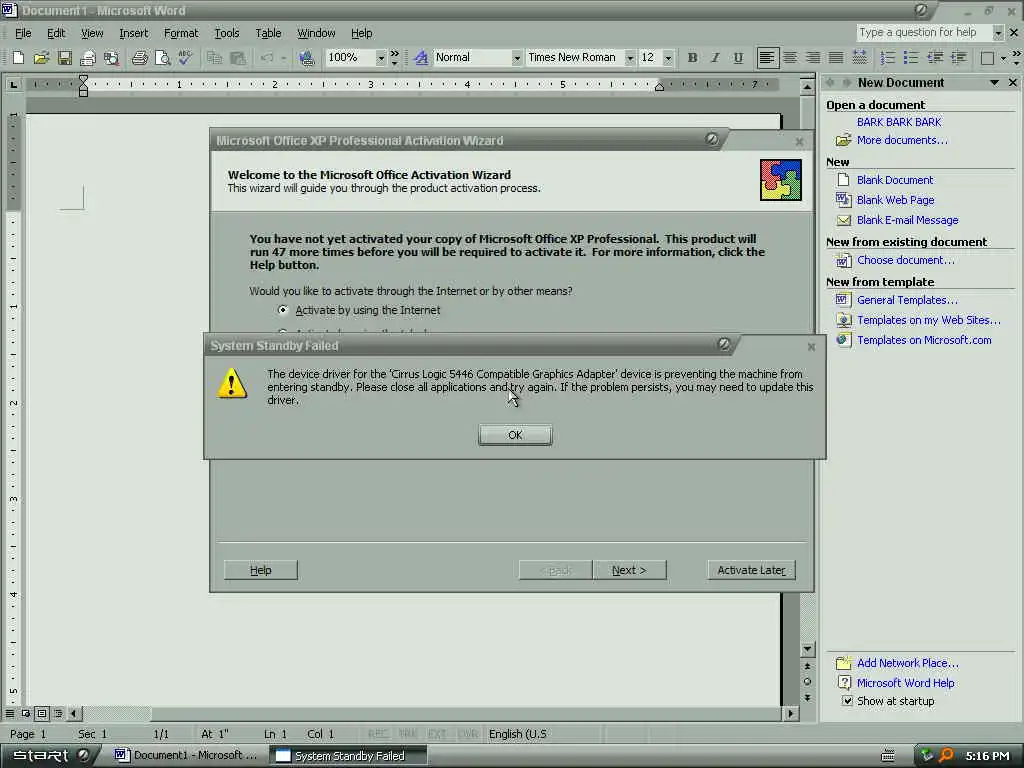Run Spelling and Grammar check icon
Viewport: 1024px width, 768px height.
pos(185,58)
